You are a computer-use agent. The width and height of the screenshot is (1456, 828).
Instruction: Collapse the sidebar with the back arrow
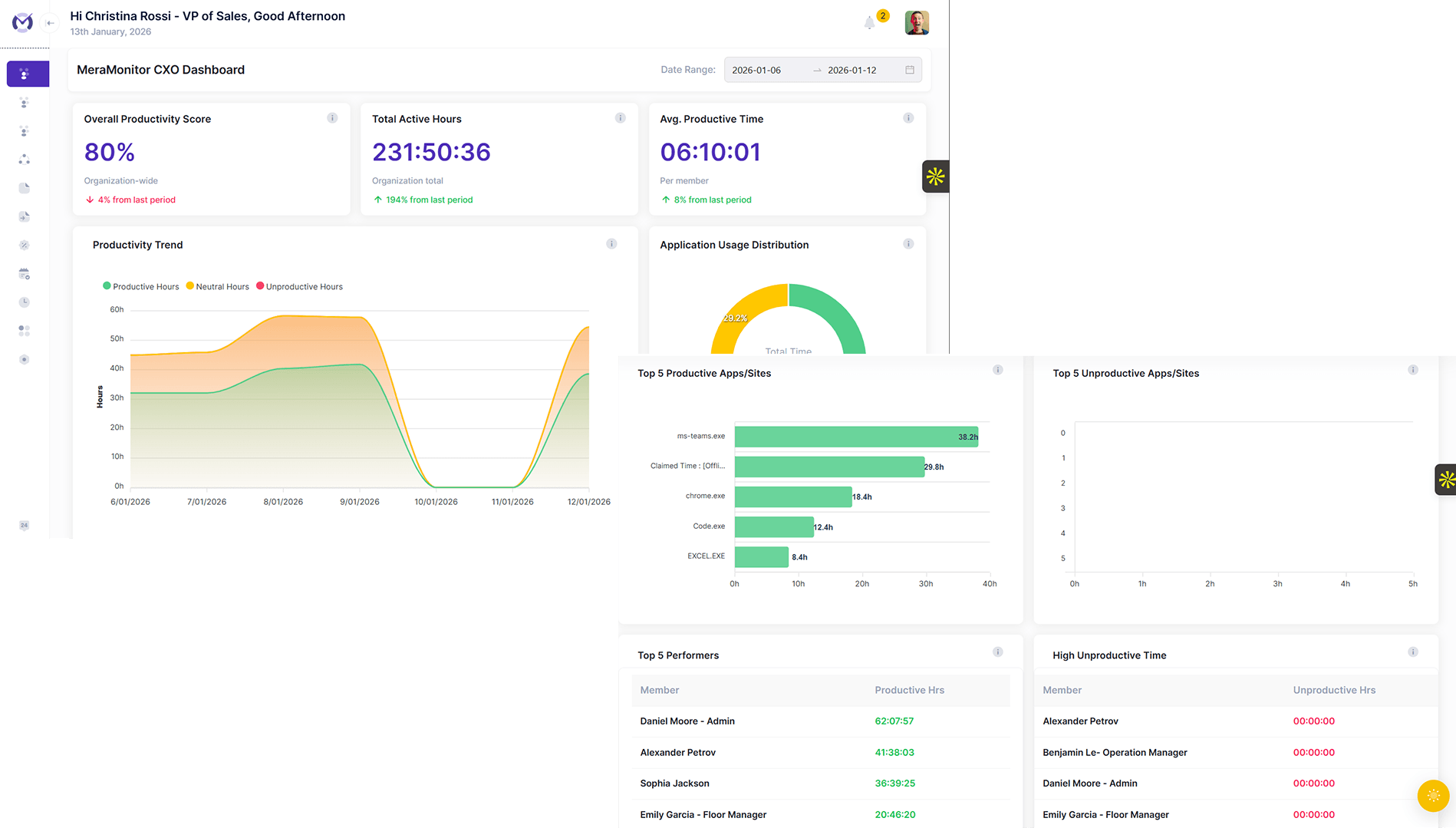pos(50,23)
